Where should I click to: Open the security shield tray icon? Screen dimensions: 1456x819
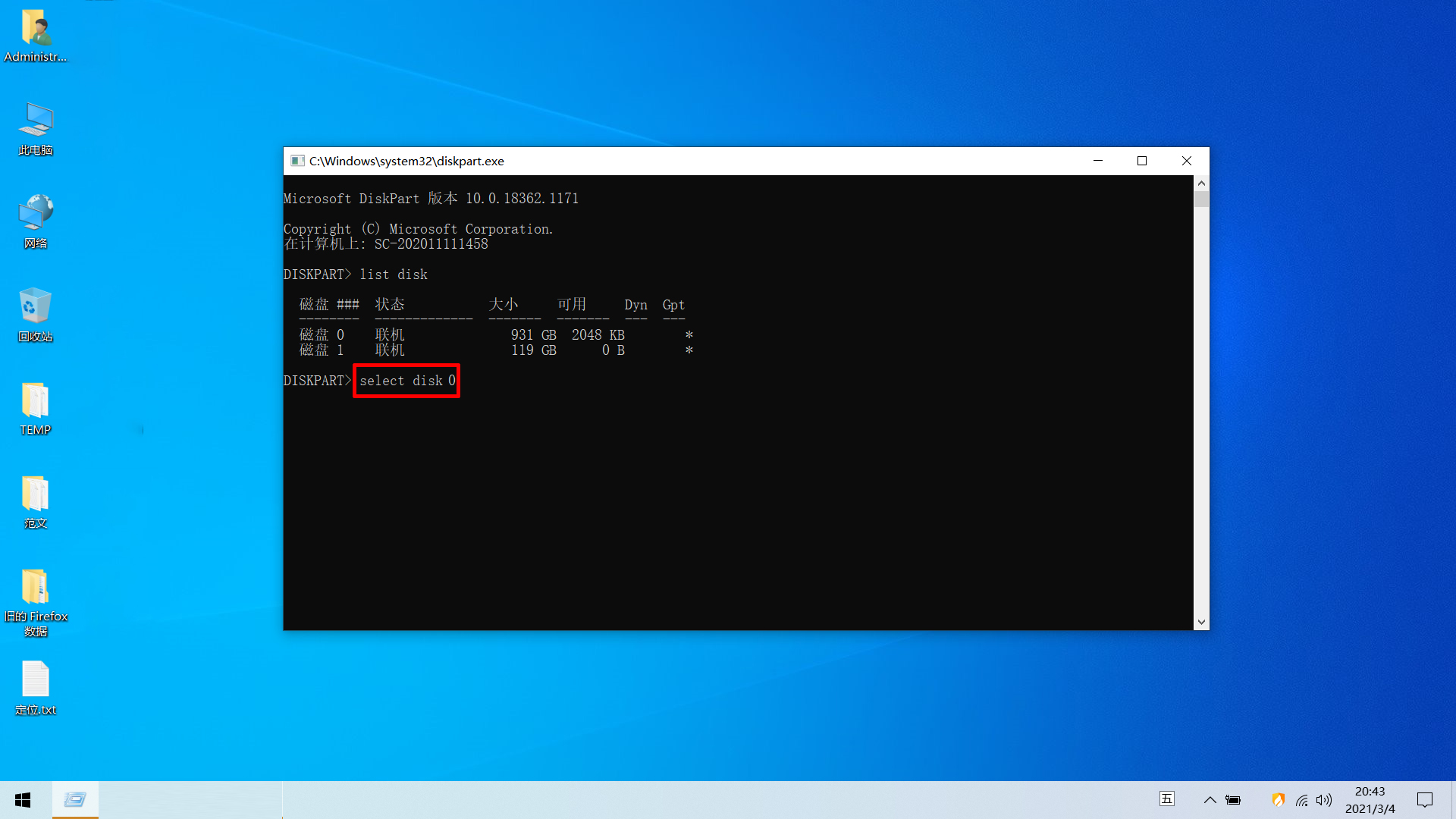pos(1278,800)
